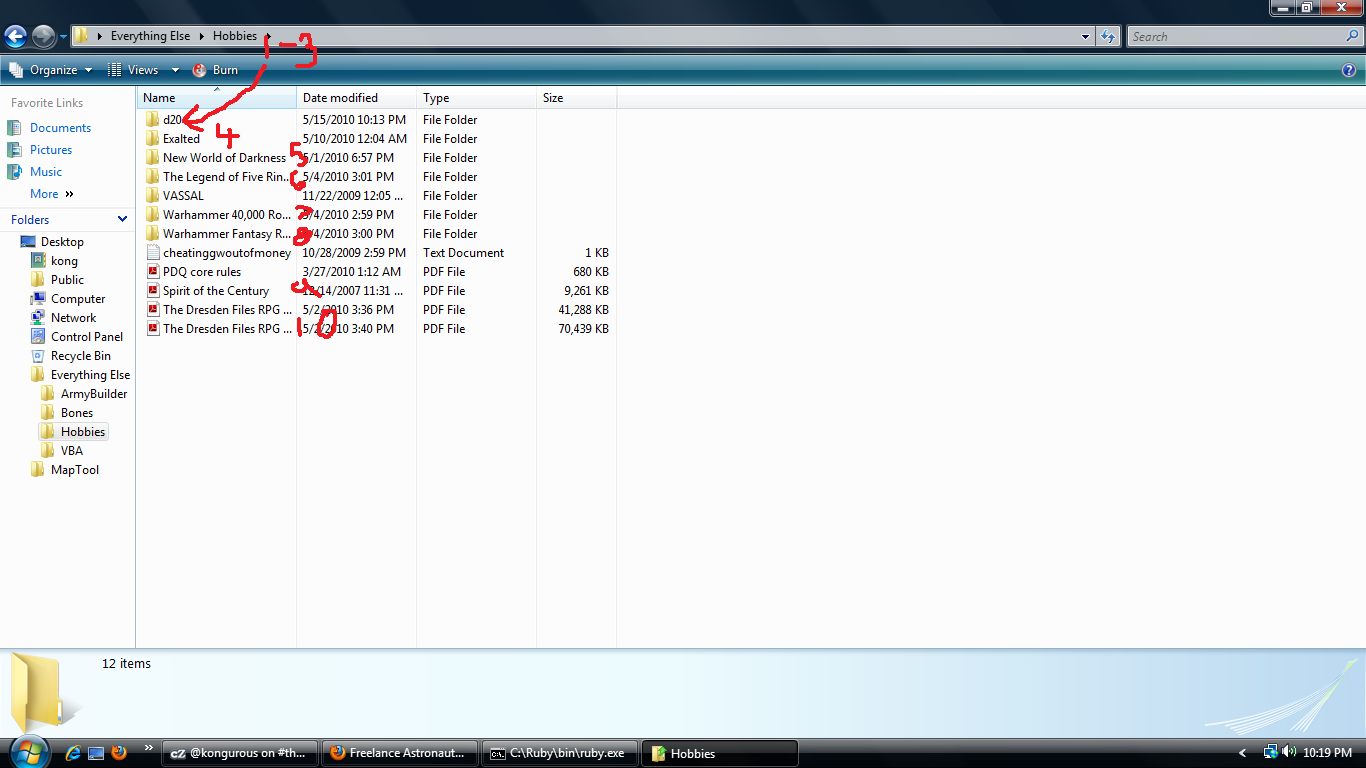This screenshot has height=768, width=1366.
Task: Select the Spirit of the Century PDF icon
Action: click(152, 291)
